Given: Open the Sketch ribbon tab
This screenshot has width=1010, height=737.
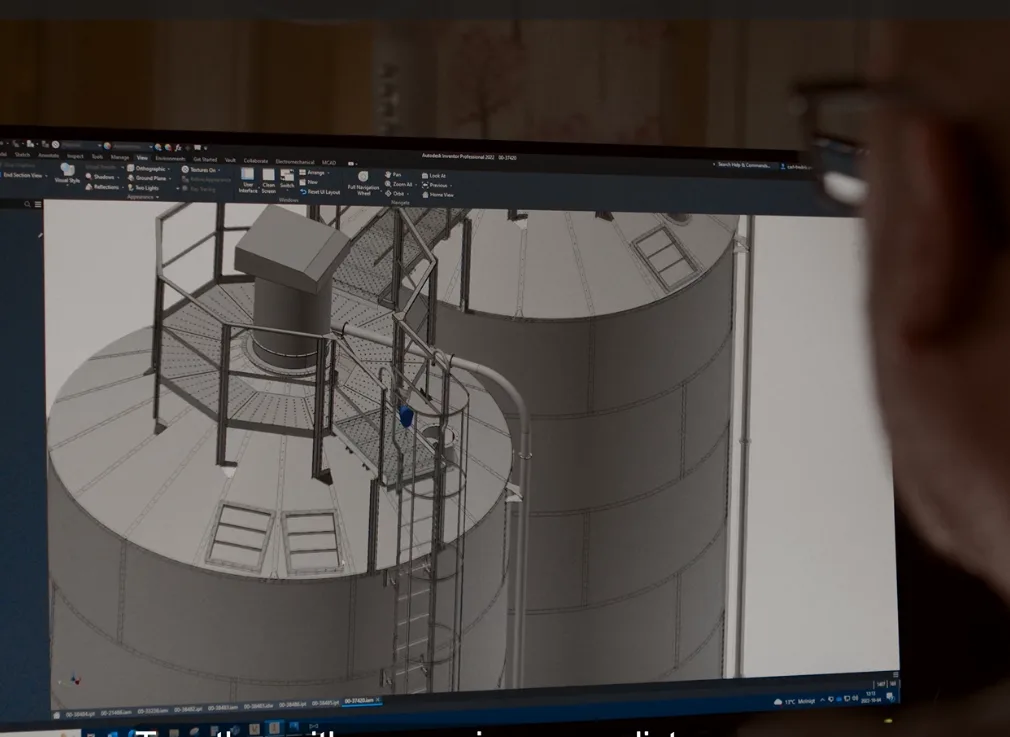Looking at the screenshot, I should point(23,155).
